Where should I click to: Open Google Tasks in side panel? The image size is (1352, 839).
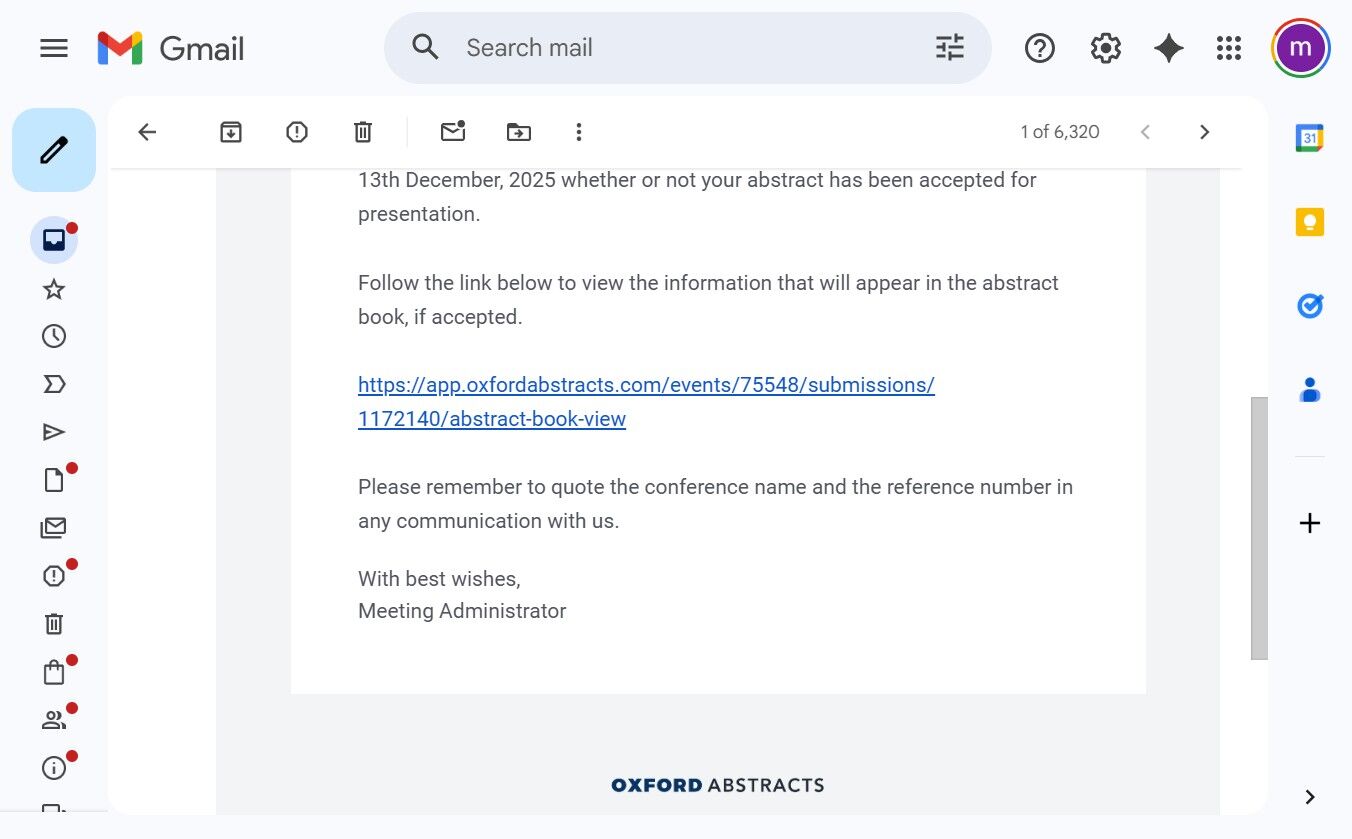(x=1310, y=306)
